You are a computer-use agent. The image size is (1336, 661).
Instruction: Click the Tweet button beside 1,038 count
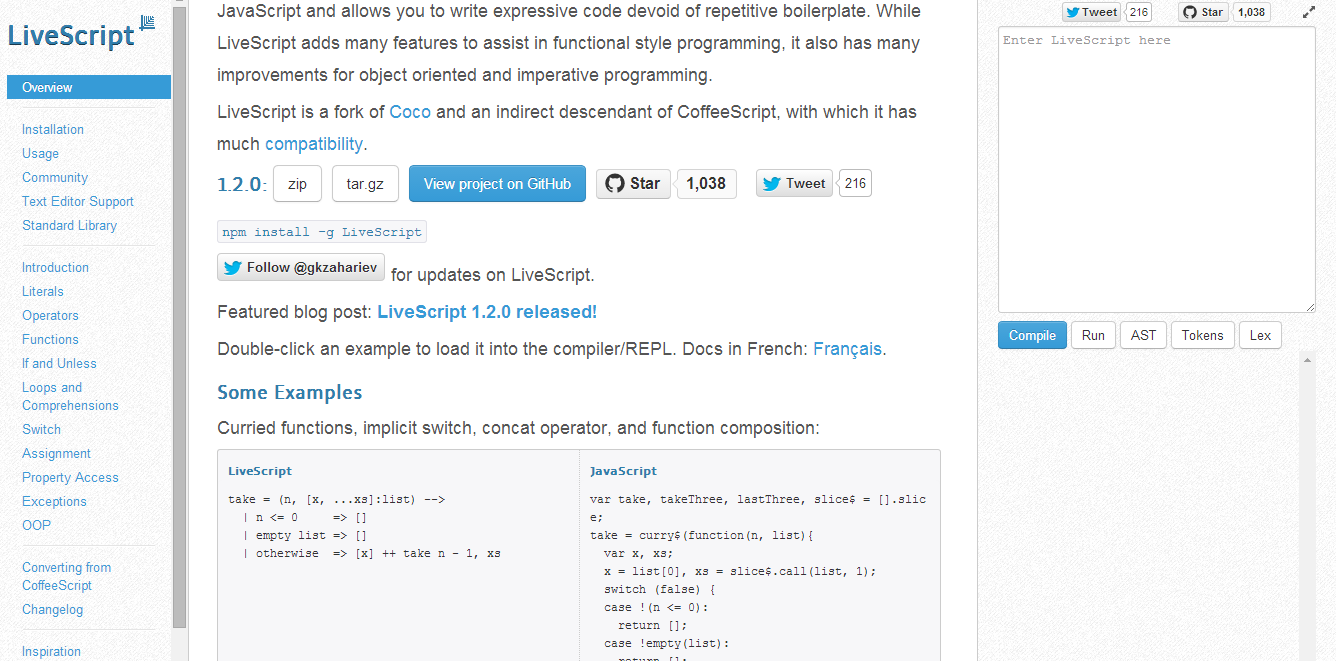click(x=794, y=184)
